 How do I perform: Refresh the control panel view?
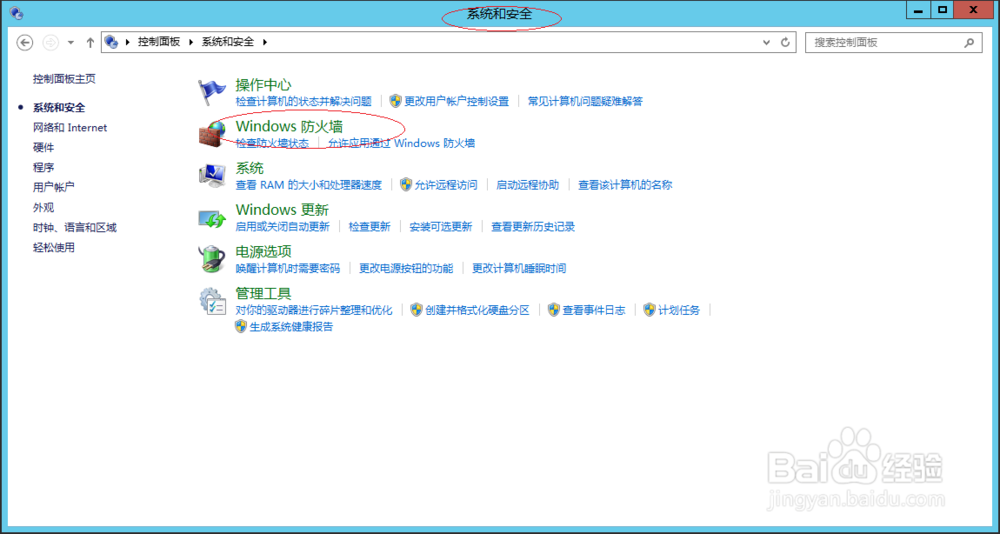[x=785, y=42]
